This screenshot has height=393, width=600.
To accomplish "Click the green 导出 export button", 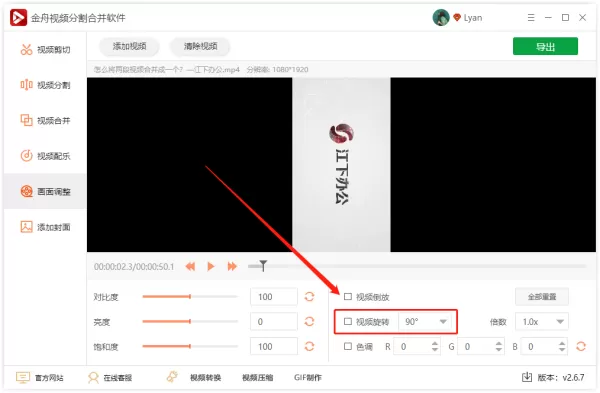I will coord(545,46).
